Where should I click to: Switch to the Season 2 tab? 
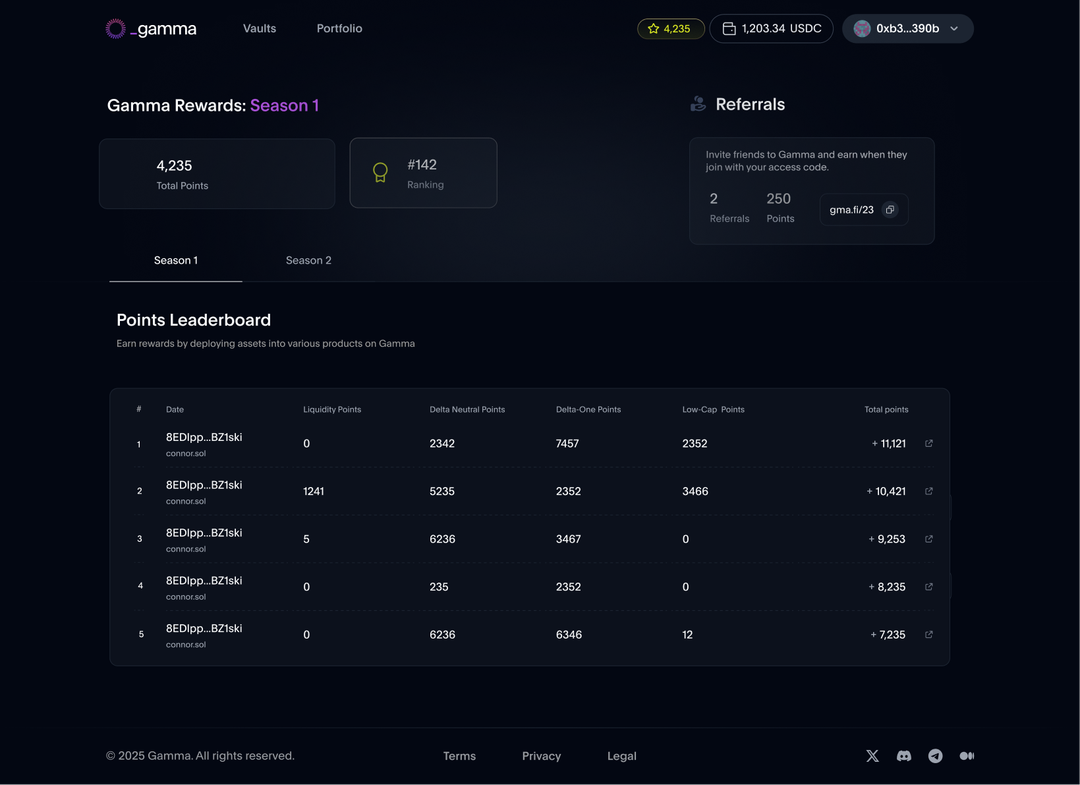[309, 260]
